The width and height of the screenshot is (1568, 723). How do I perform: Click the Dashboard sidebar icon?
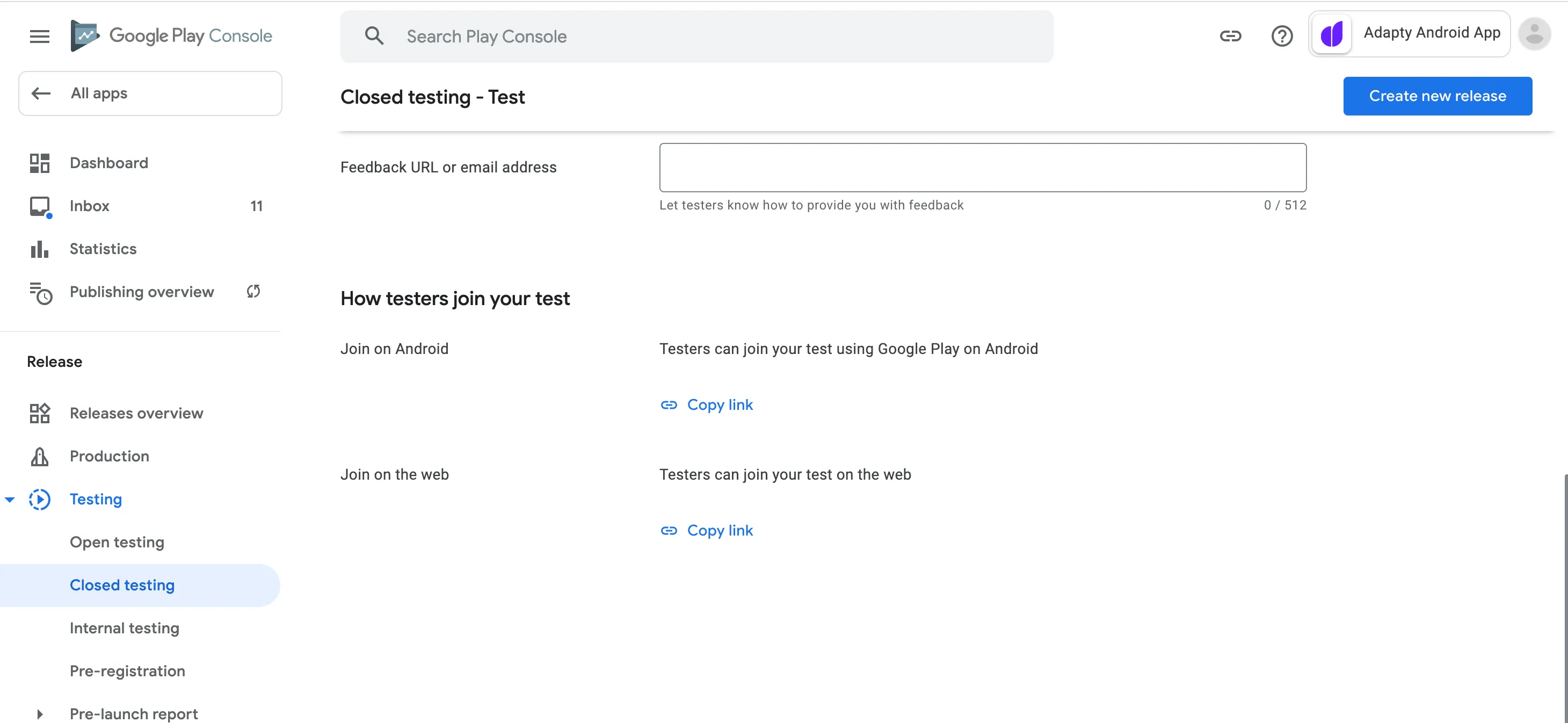click(40, 163)
